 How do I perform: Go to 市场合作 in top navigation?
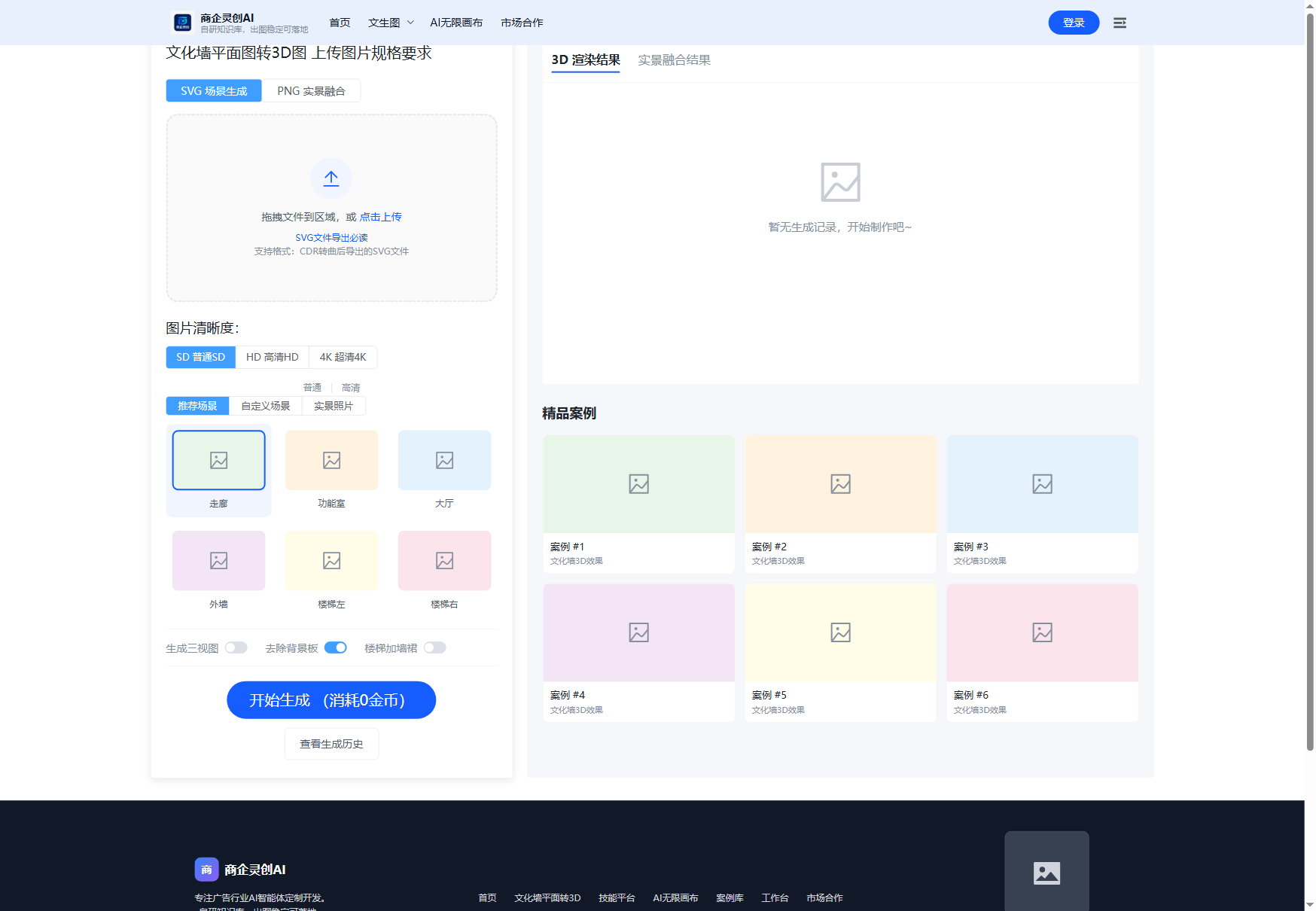point(522,23)
